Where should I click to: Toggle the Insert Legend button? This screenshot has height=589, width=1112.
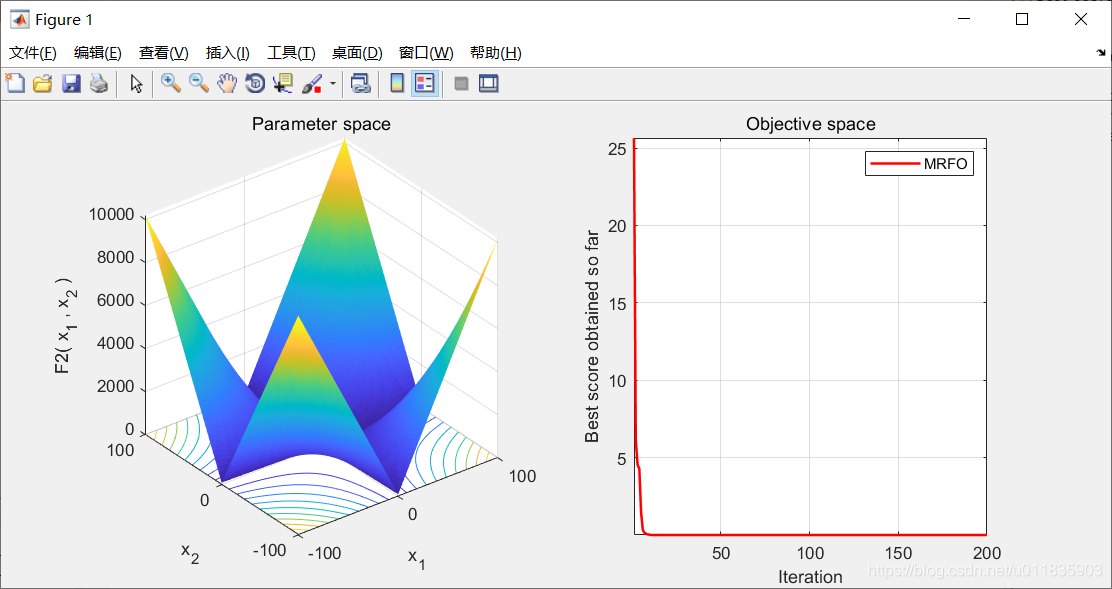pos(425,84)
